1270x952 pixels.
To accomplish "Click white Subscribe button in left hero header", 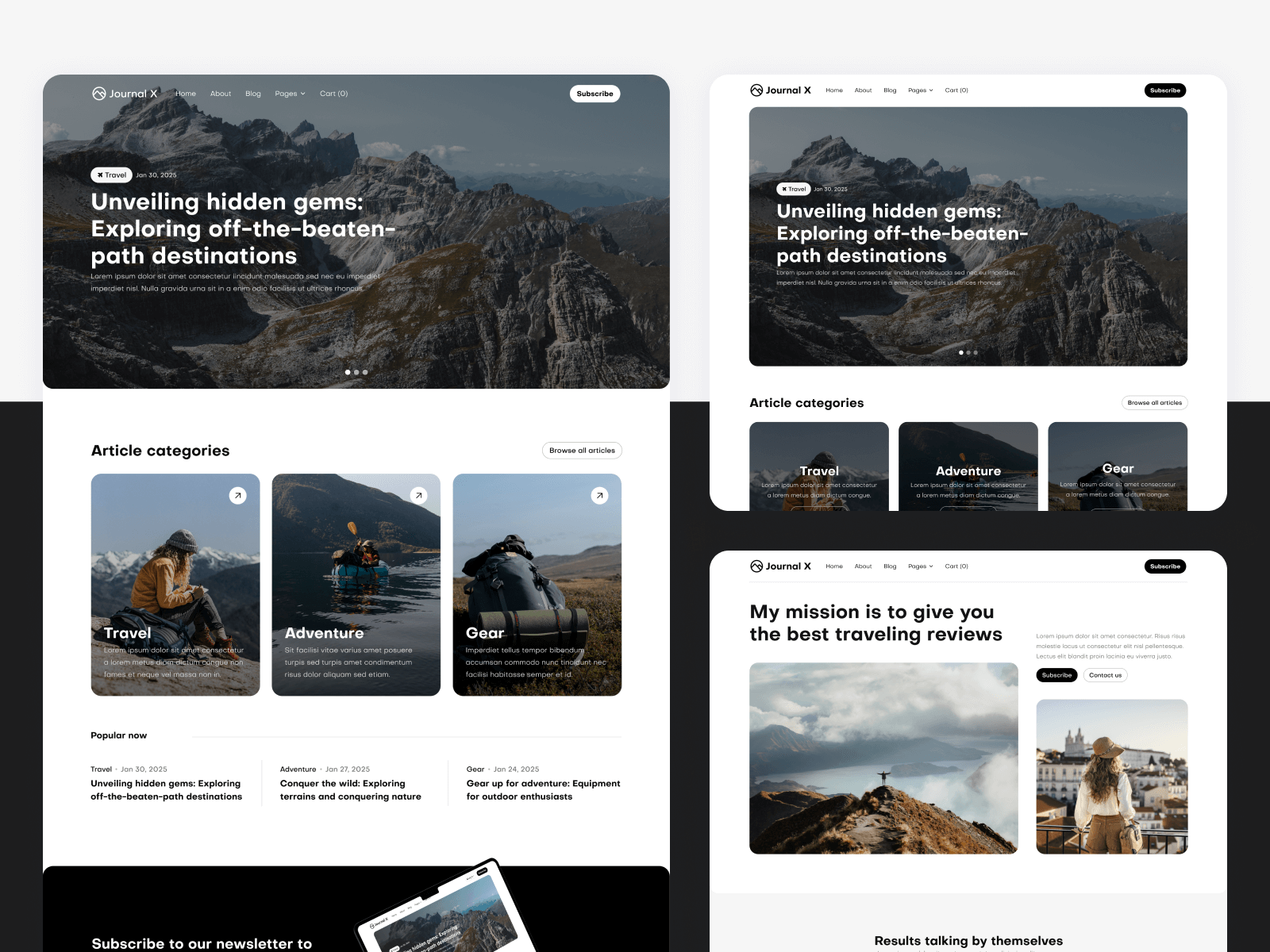I will click(595, 94).
